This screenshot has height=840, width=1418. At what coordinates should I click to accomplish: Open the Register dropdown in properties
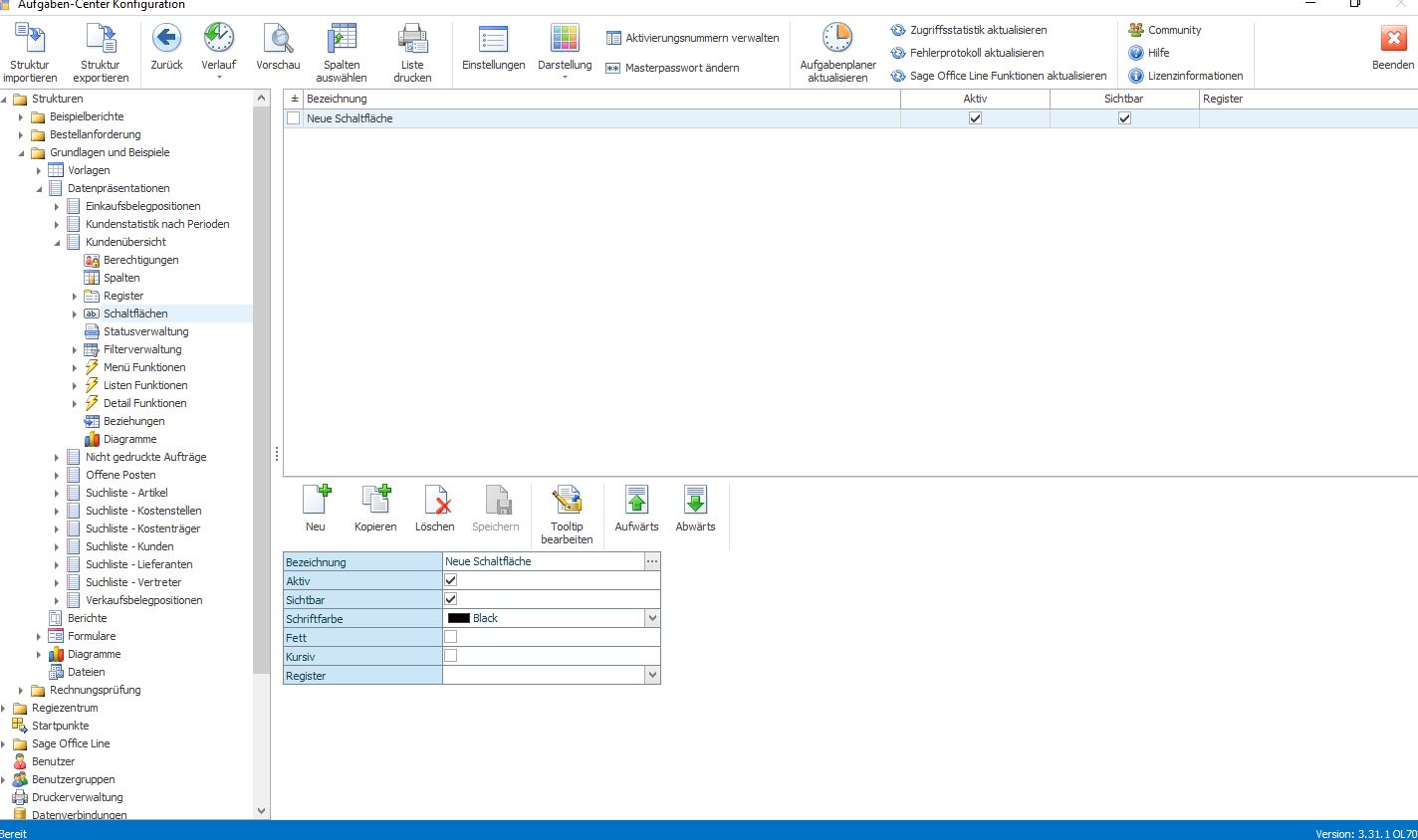tap(652, 675)
